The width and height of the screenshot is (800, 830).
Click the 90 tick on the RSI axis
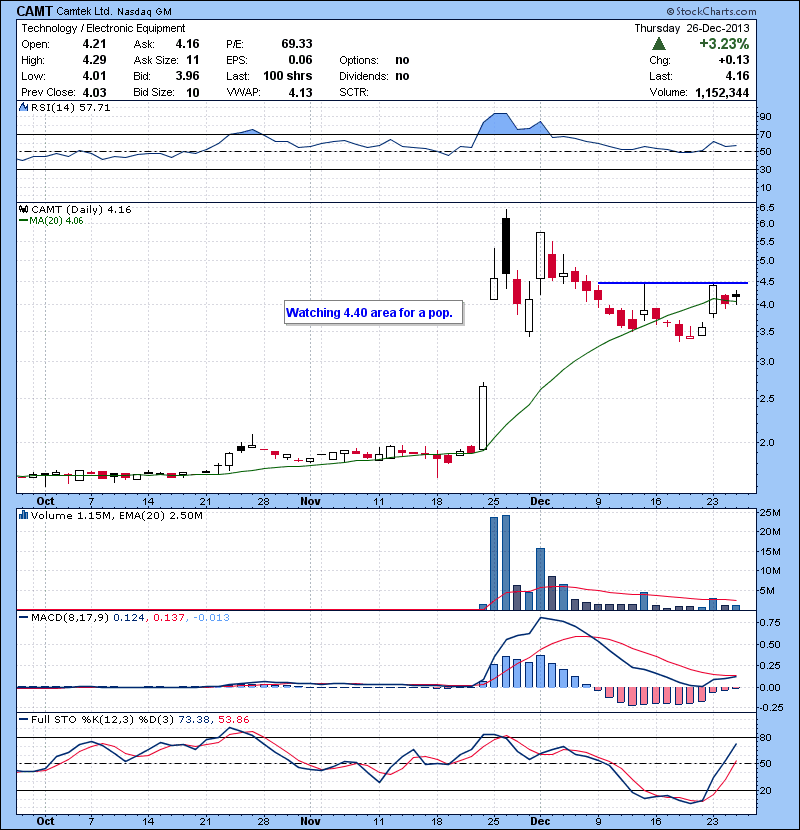pos(765,116)
